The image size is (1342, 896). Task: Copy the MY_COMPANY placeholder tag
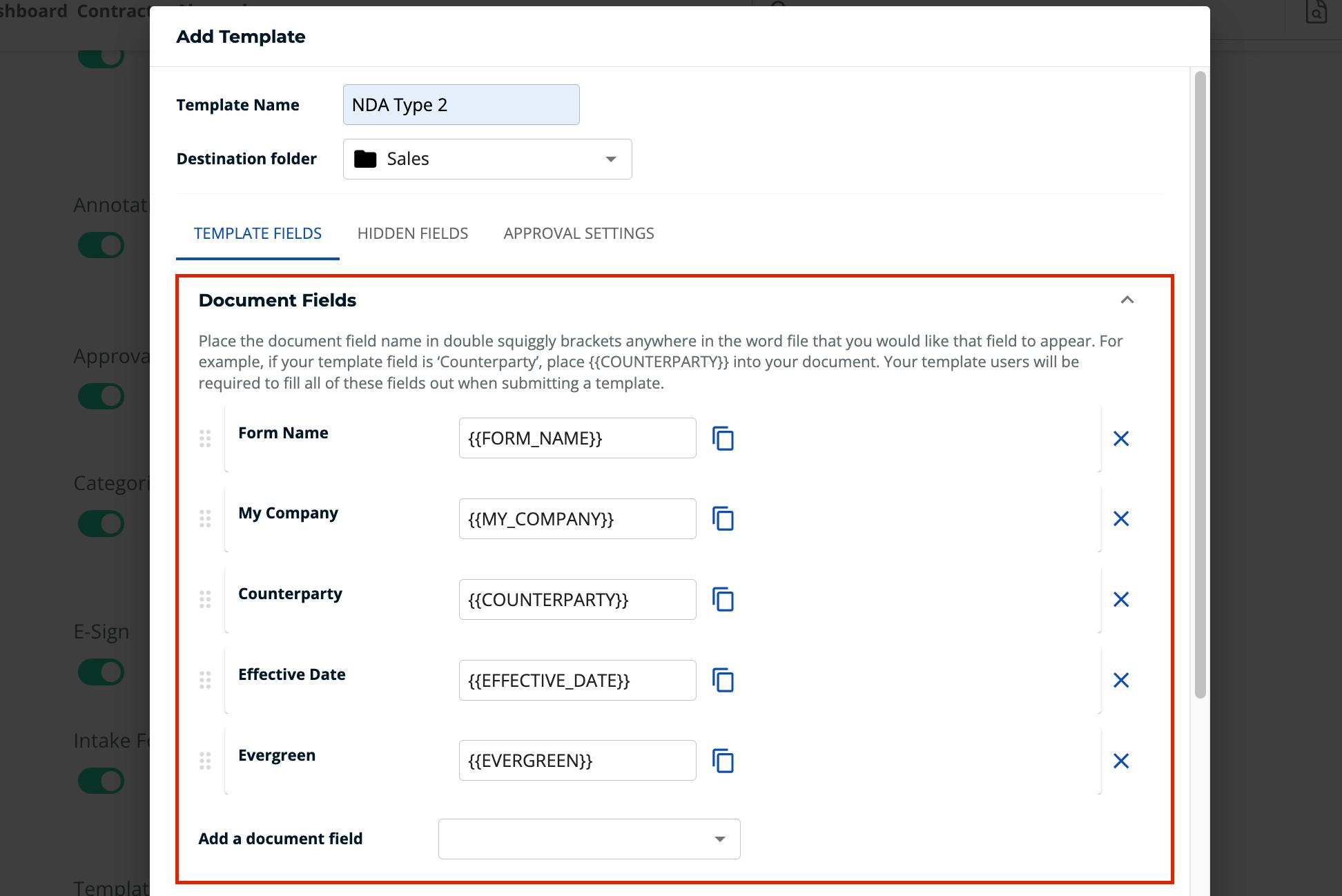pyautogui.click(x=723, y=518)
